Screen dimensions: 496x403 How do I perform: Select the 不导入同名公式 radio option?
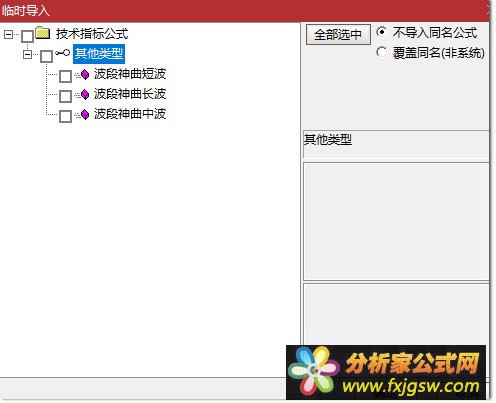click(381, 32)
